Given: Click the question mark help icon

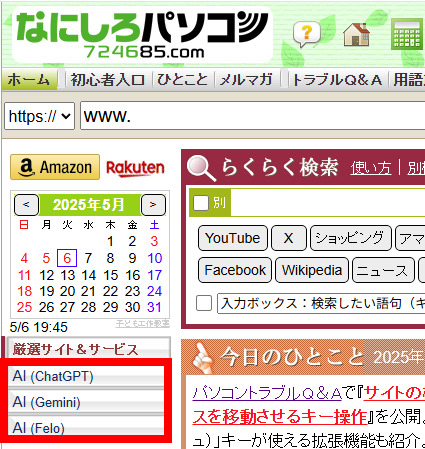Looking at the screenshot, I should [306, 34].
